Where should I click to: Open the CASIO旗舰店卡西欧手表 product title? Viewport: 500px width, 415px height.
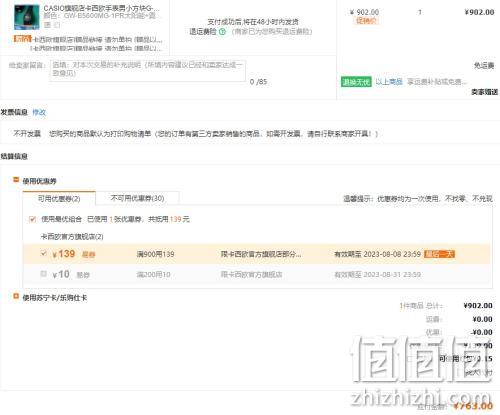[101, 8]
